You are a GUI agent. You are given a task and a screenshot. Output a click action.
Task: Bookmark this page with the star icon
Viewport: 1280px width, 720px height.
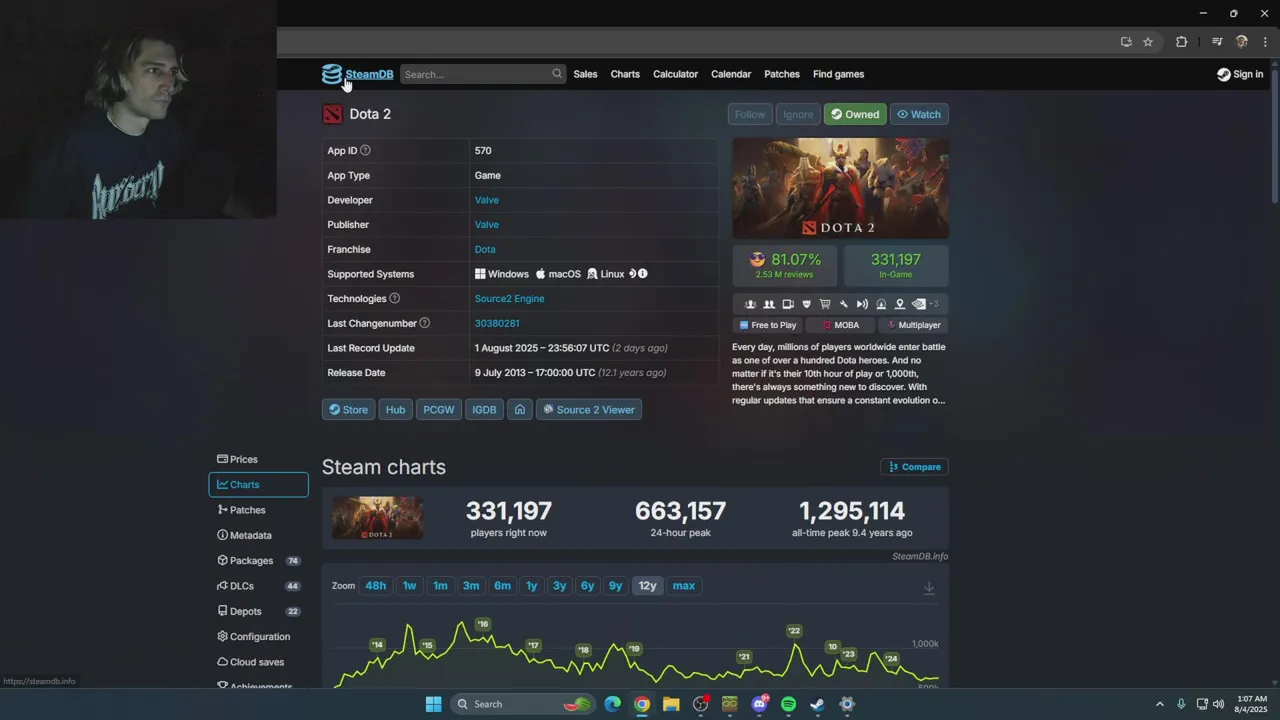[x=1148, y=42]
